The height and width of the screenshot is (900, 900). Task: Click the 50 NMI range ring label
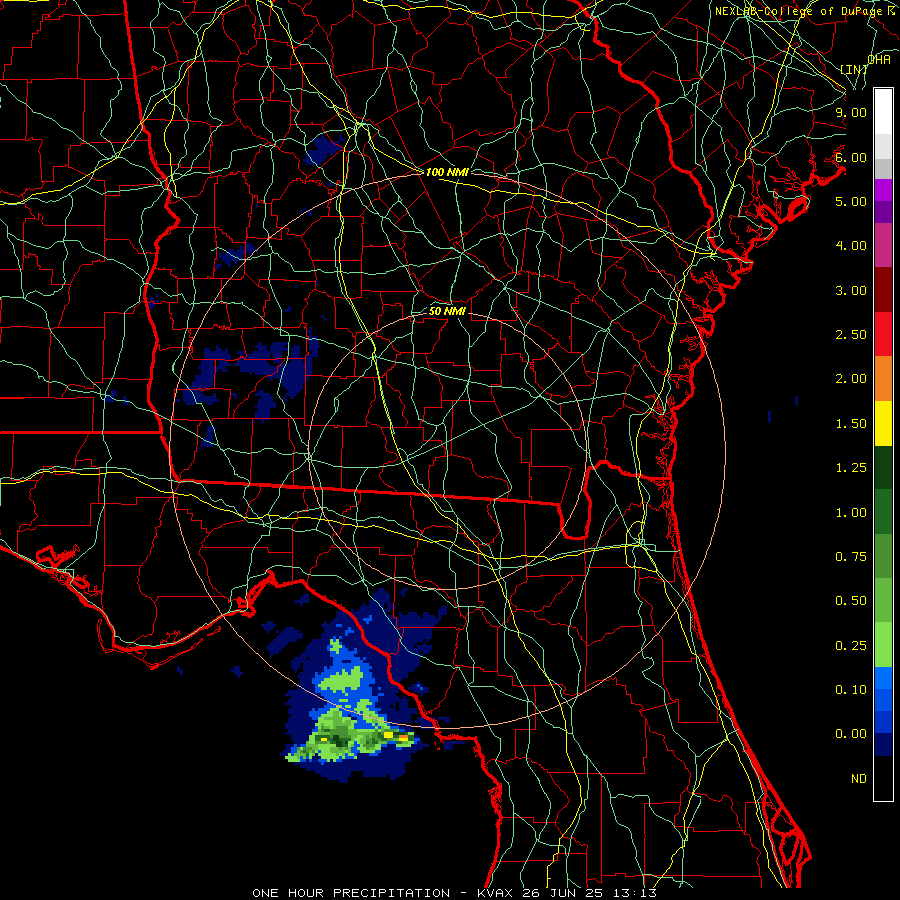point(447,312)
